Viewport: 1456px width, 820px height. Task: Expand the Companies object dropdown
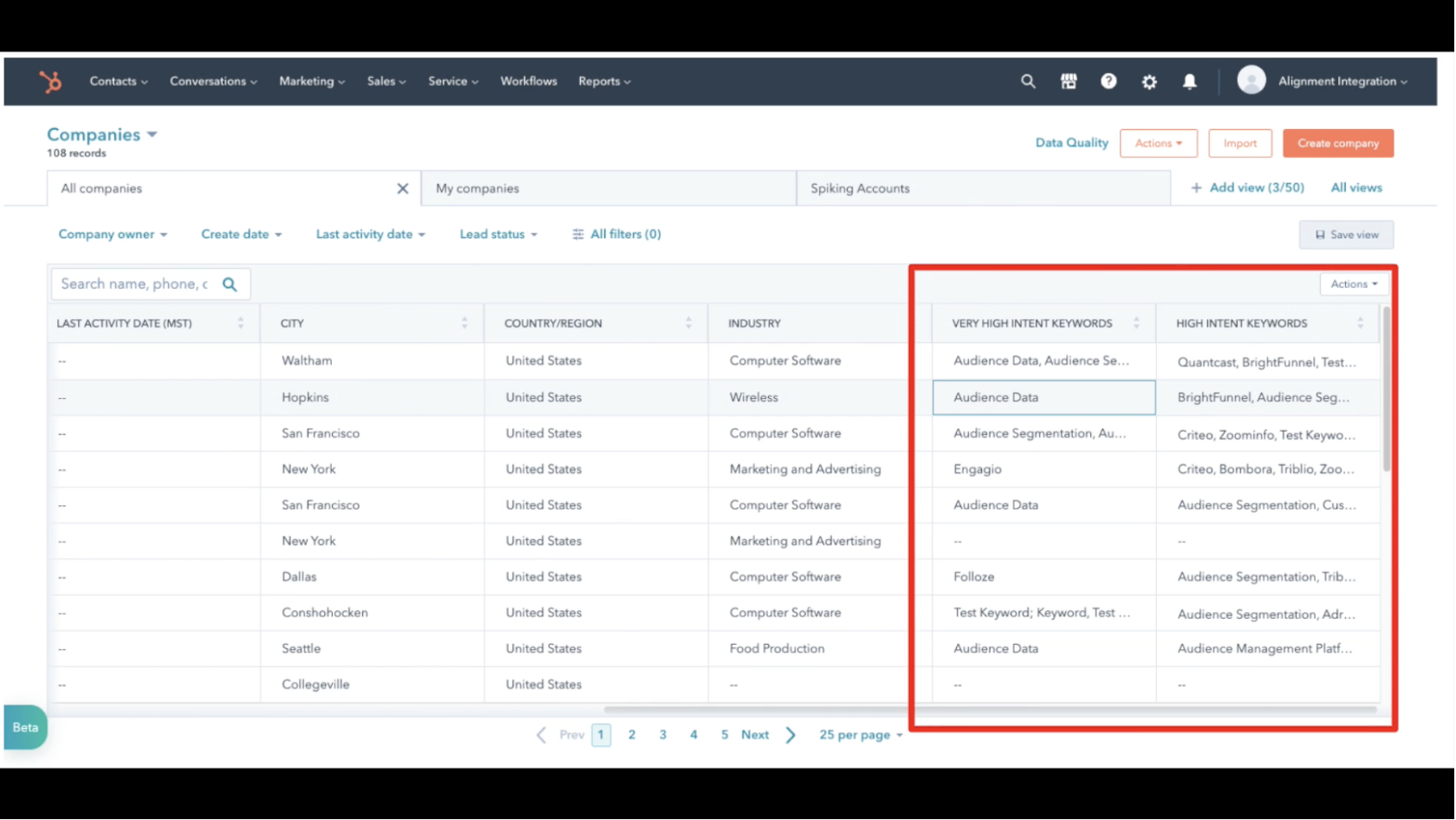point(102,134)
